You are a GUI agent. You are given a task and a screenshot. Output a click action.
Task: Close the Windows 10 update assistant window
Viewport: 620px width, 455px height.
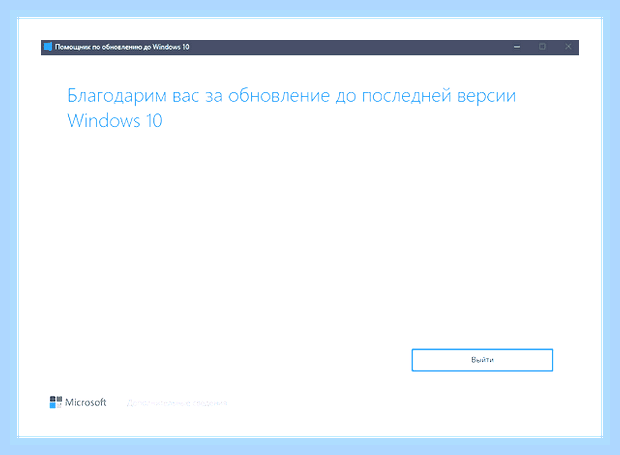[x=568, y=47]
